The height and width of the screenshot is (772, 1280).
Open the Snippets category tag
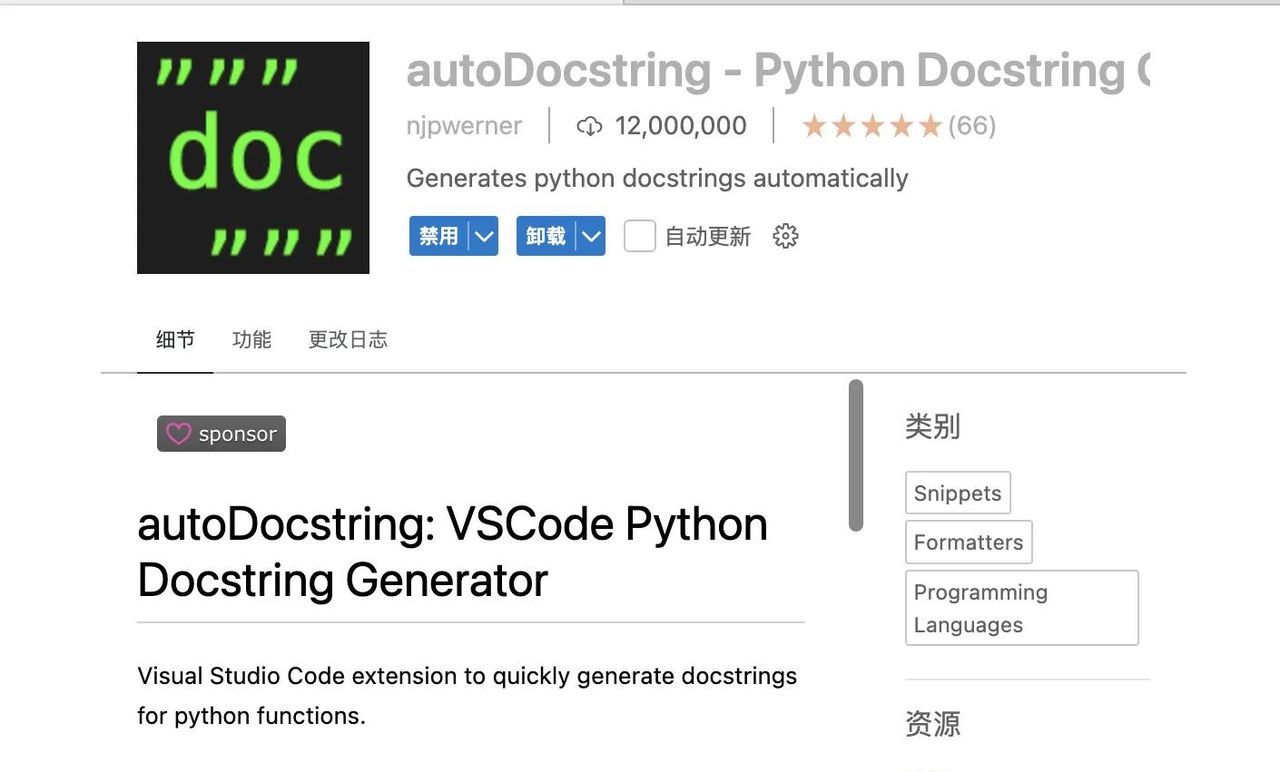[957, 493]
